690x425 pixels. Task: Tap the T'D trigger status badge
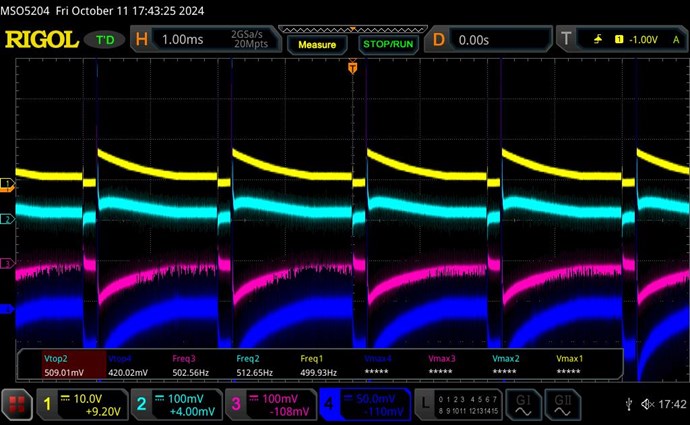coord(105,40)
